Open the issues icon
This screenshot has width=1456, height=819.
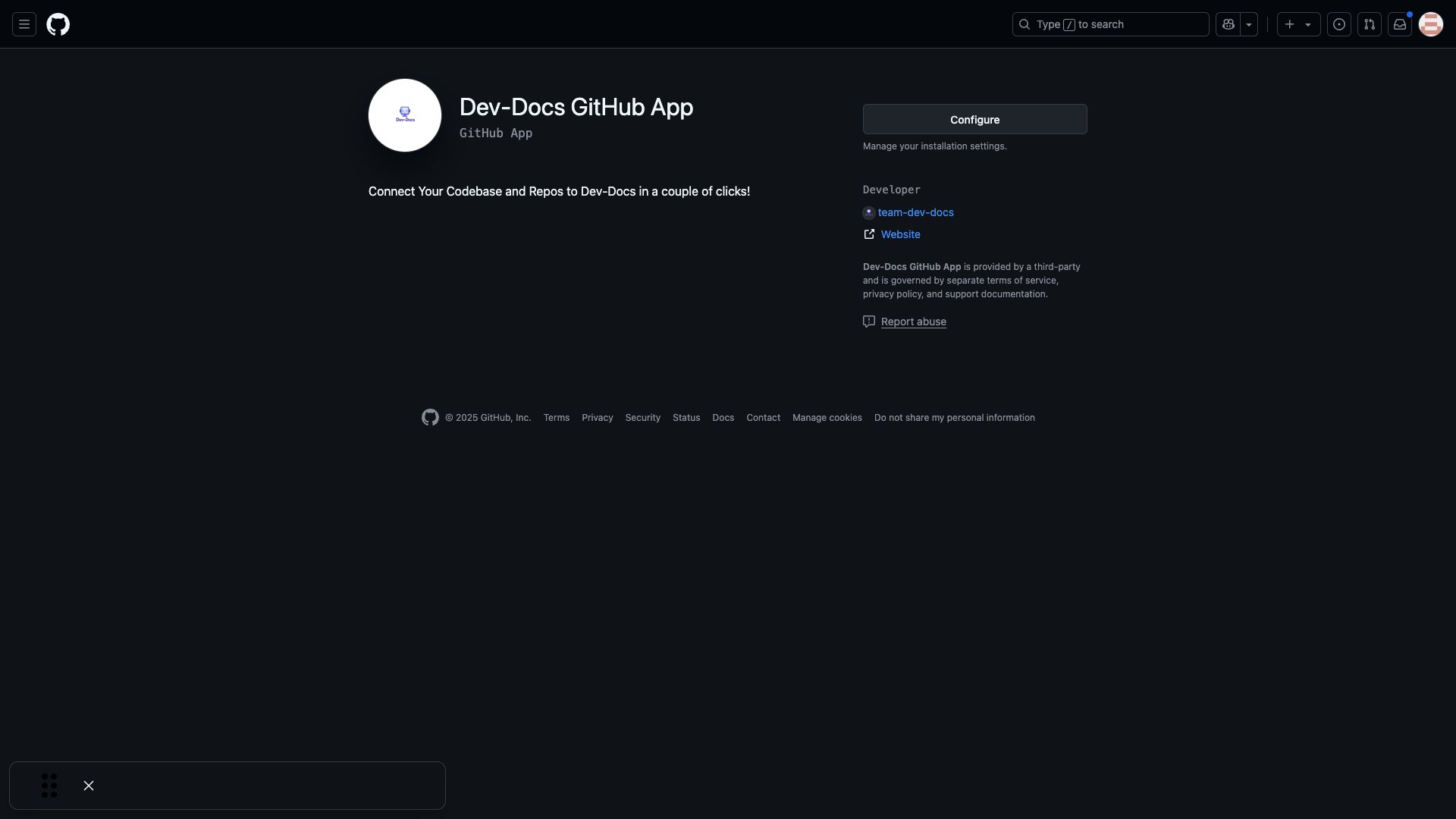click(x=1339, y=24)
